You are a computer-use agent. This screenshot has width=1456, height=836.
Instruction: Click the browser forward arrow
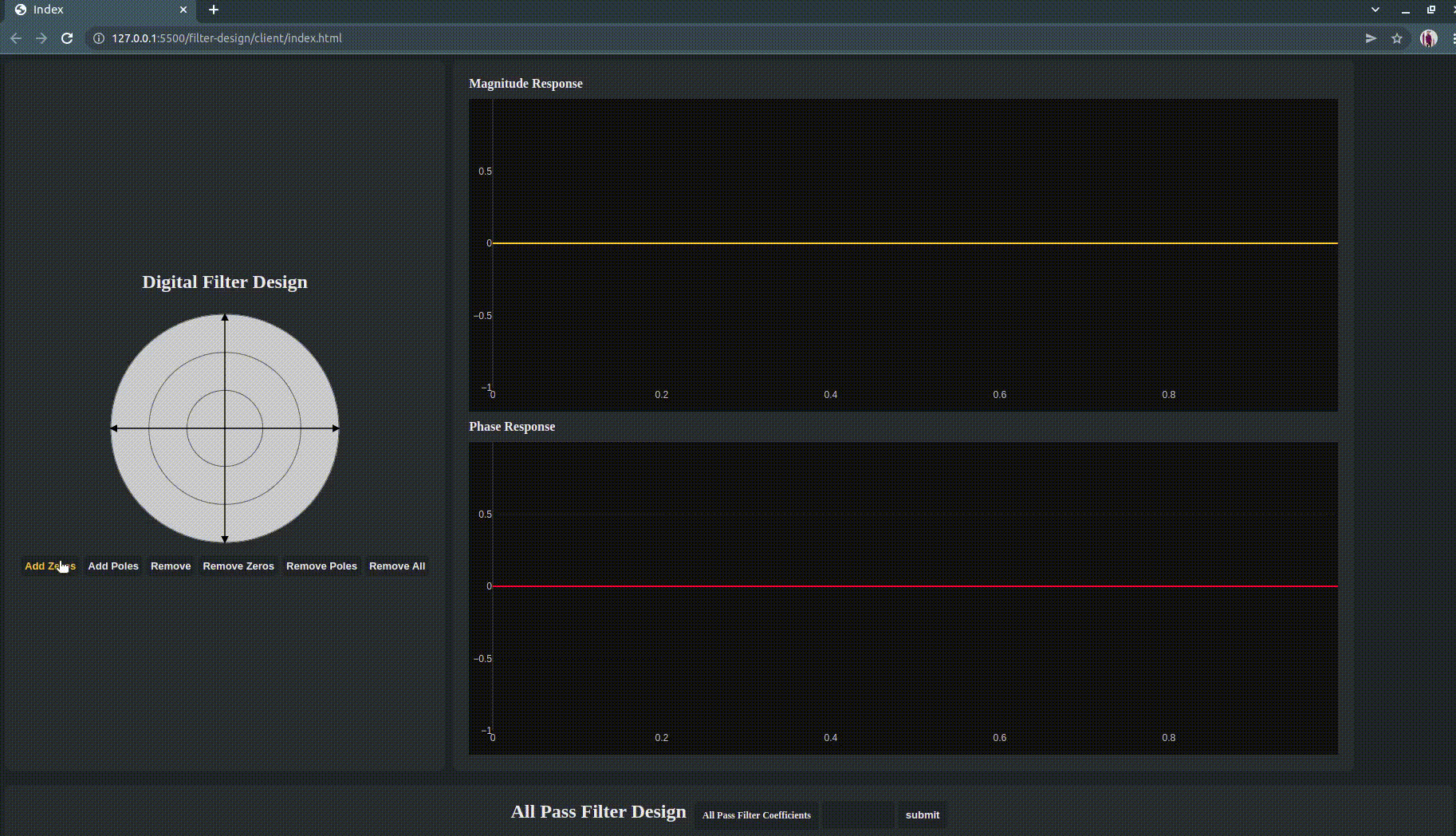click(x=41, y=38)
